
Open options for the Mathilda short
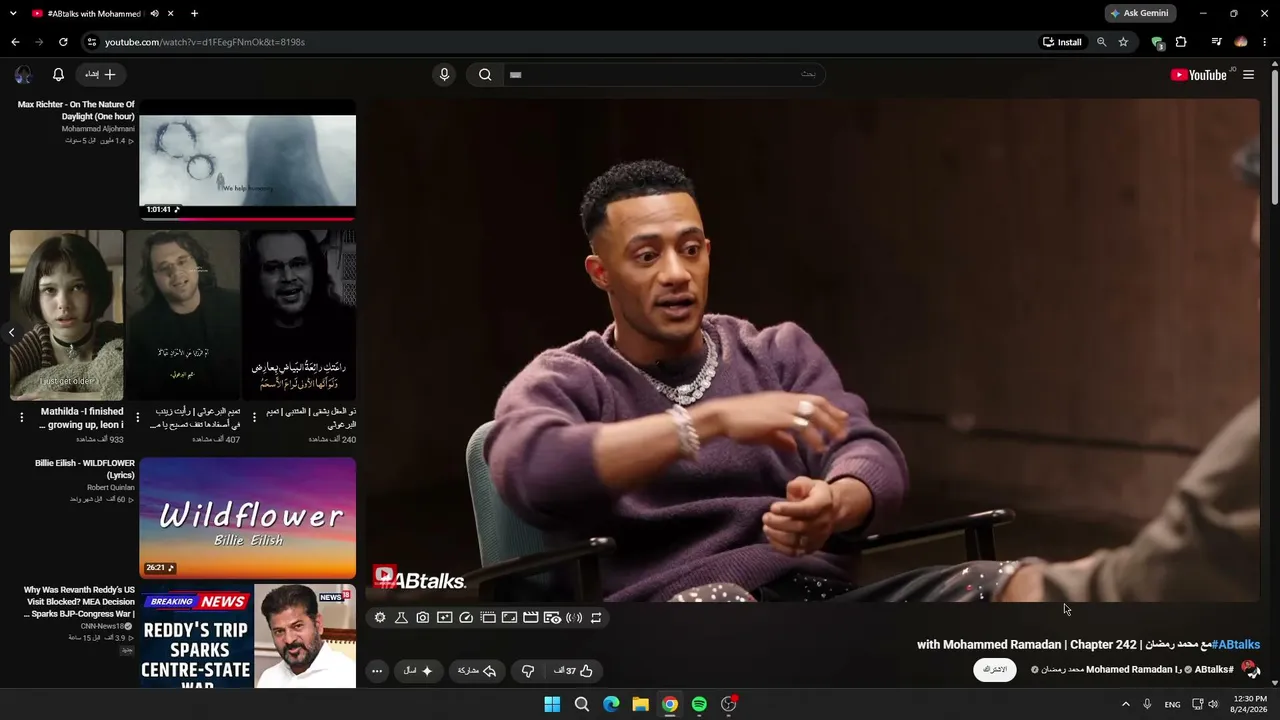[21, 418]
